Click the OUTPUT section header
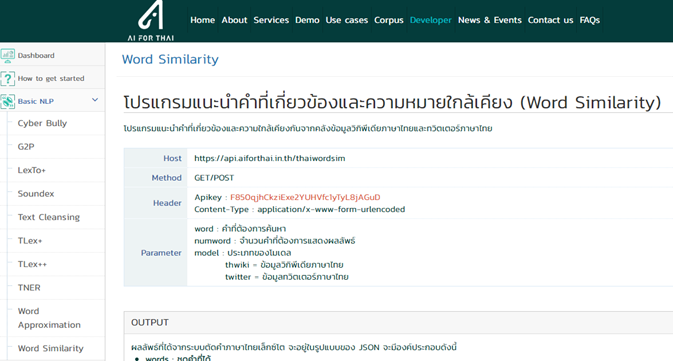This screenshot has height=361, width=673. coord(150,322)
